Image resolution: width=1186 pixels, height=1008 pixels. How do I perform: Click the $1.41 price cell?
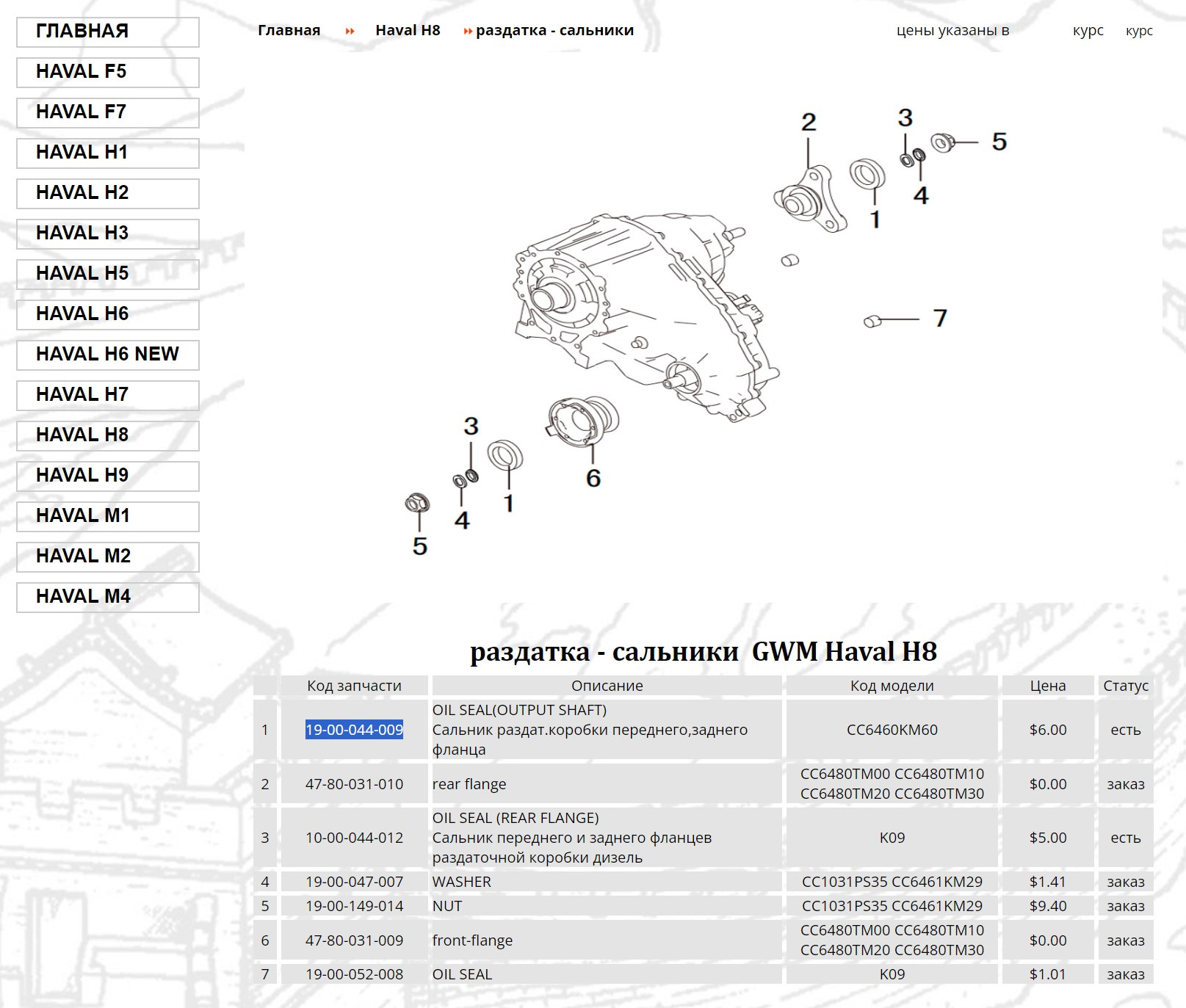pos(1048,882)
